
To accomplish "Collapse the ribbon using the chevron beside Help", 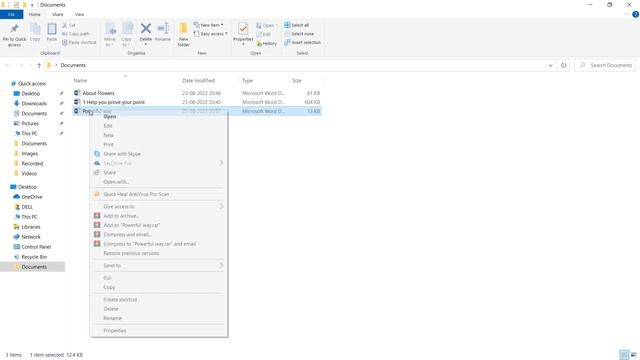I will (627, 14).
